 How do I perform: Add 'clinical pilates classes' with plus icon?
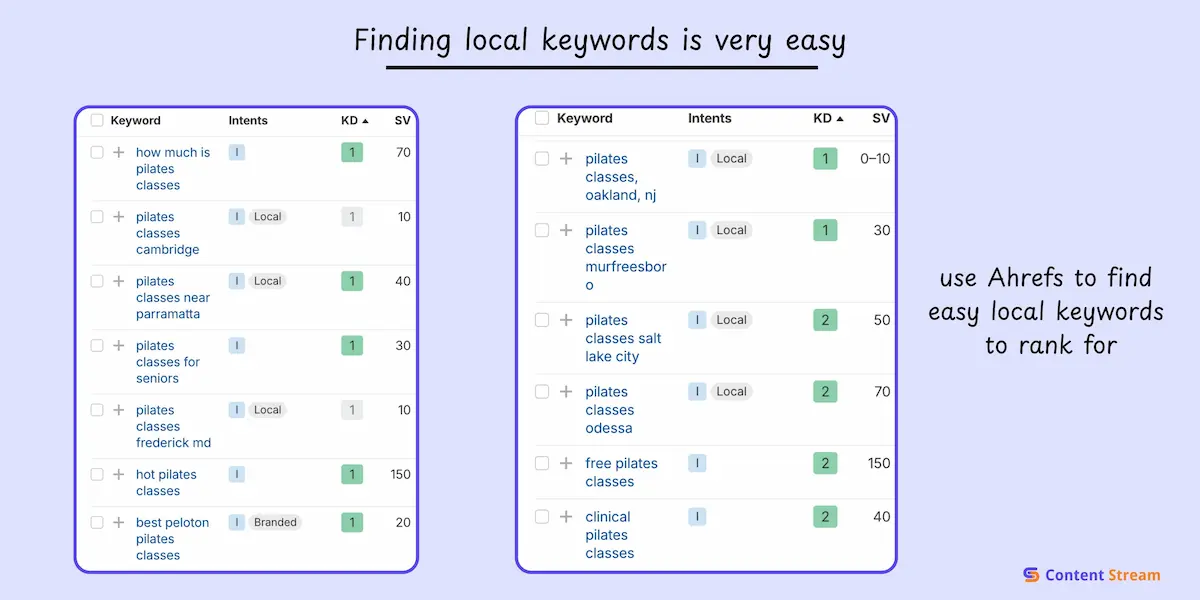[566, 517]
